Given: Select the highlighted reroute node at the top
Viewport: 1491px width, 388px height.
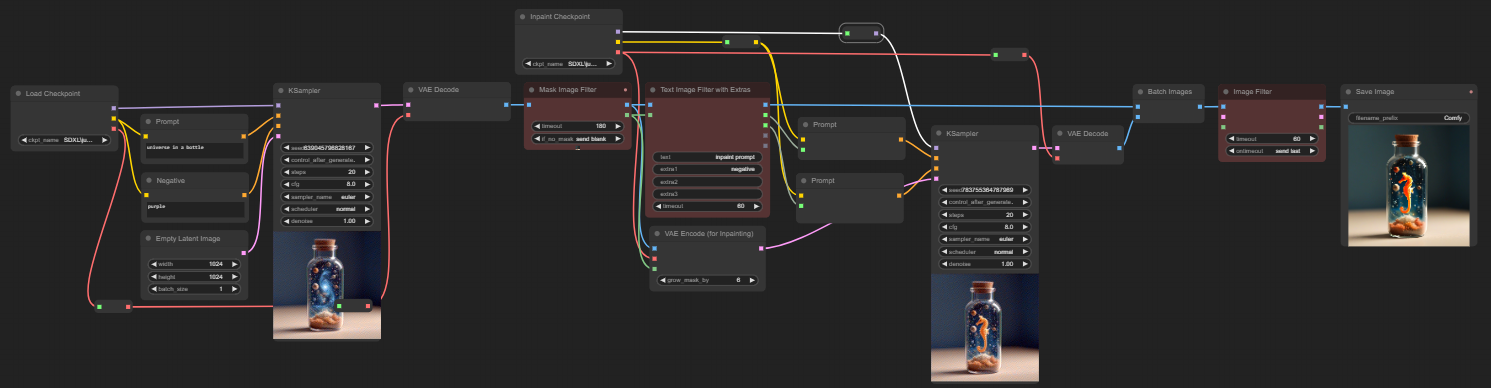Looking at the screenshot, I should click(x=861, y=33).
